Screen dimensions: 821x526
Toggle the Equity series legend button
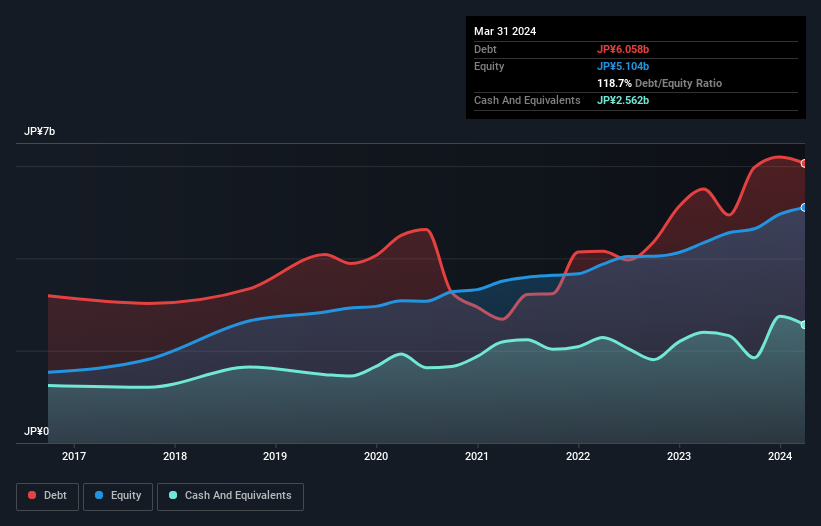(118, 496)
